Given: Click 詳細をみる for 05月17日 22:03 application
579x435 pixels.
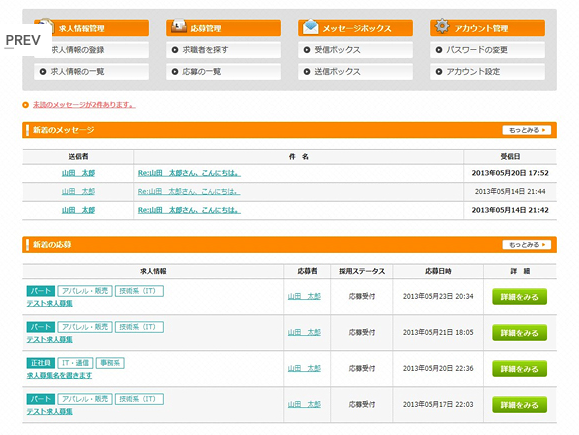Looking at the screenshot, I should coord(519,405).
